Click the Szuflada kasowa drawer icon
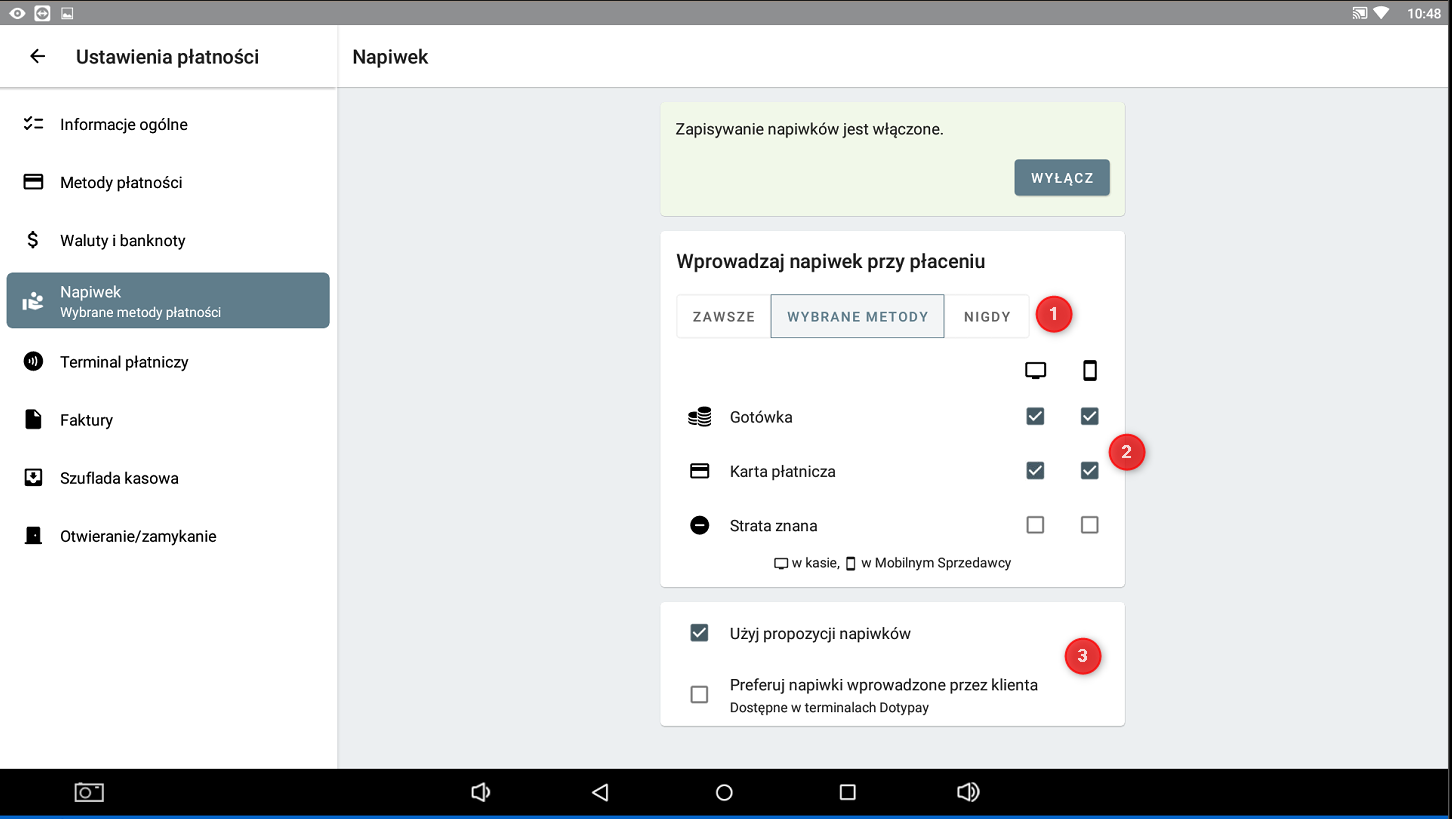Screen dimensions: 1452x819 click(33, 478)
